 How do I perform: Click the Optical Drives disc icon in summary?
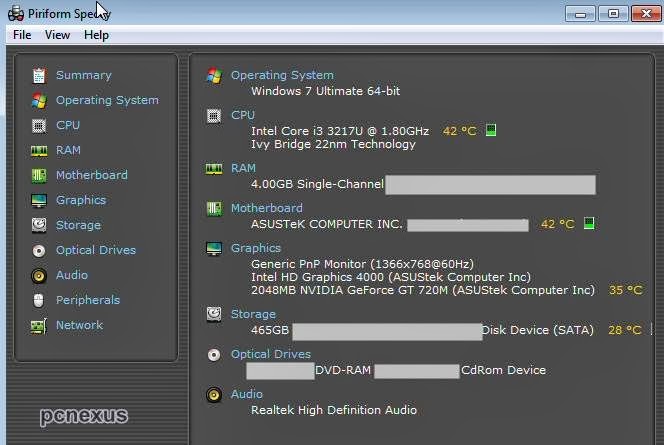214,355
